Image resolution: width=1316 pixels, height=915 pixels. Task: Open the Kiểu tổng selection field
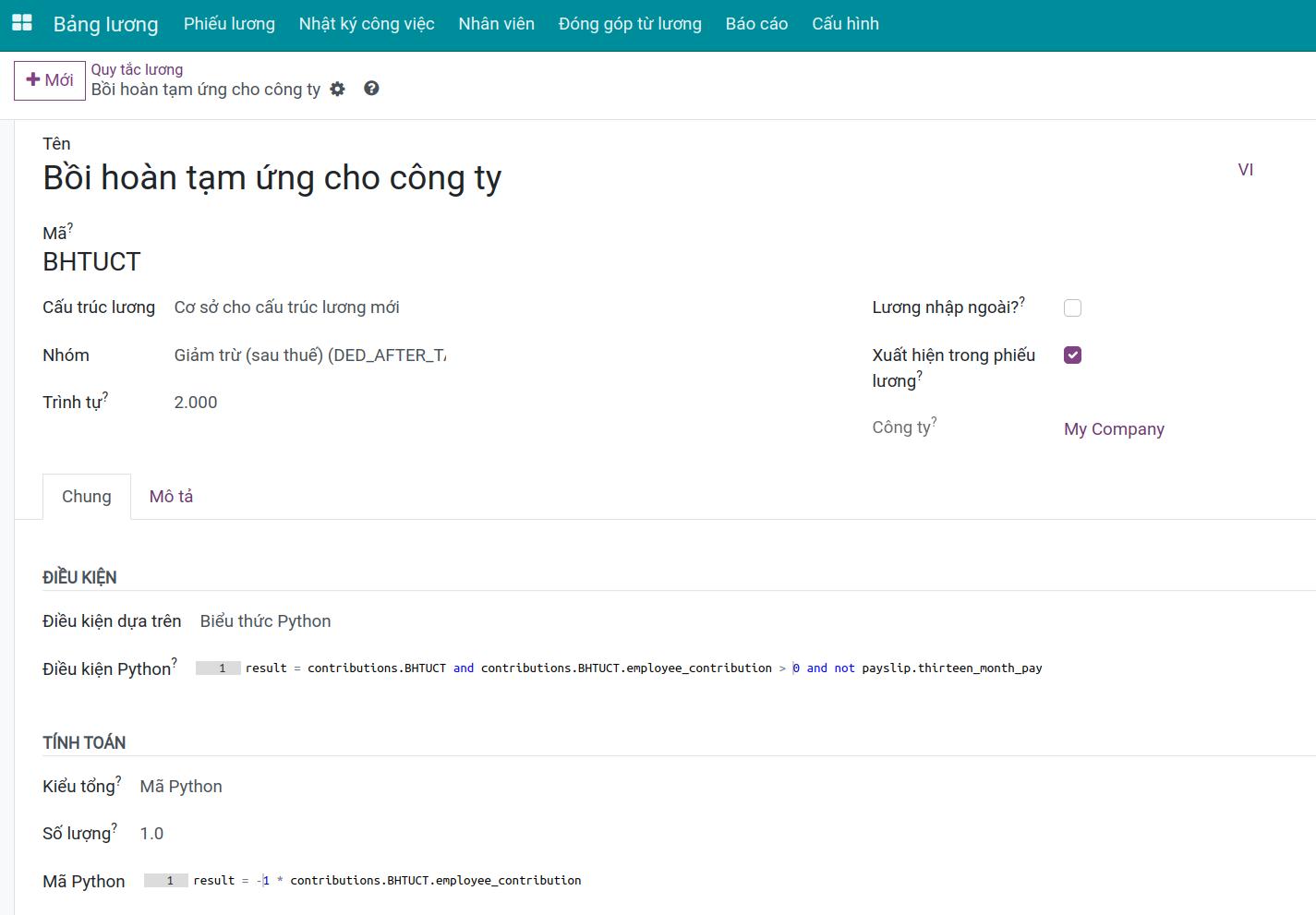[x=181, y=787]
